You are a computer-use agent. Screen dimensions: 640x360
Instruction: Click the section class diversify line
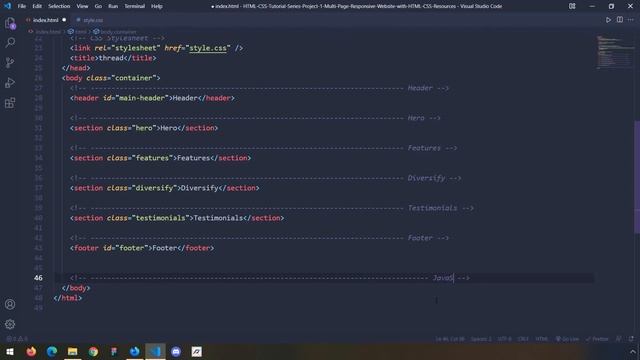point(164,188)
